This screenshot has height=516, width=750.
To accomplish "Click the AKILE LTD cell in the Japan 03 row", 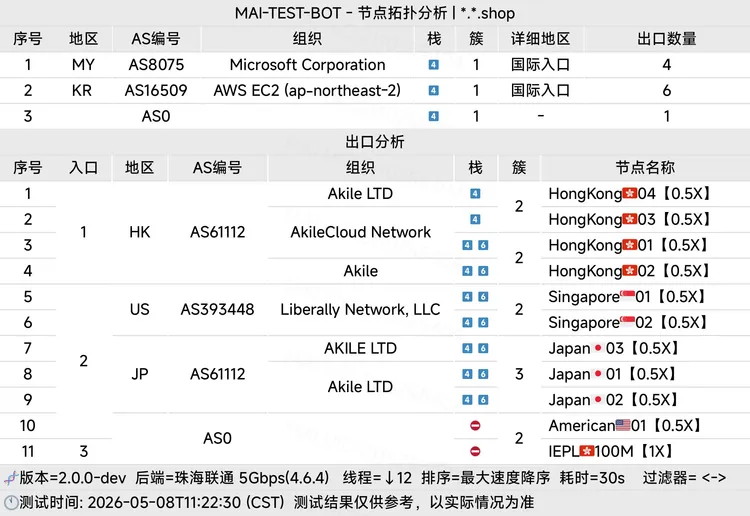I will point(361,348).
